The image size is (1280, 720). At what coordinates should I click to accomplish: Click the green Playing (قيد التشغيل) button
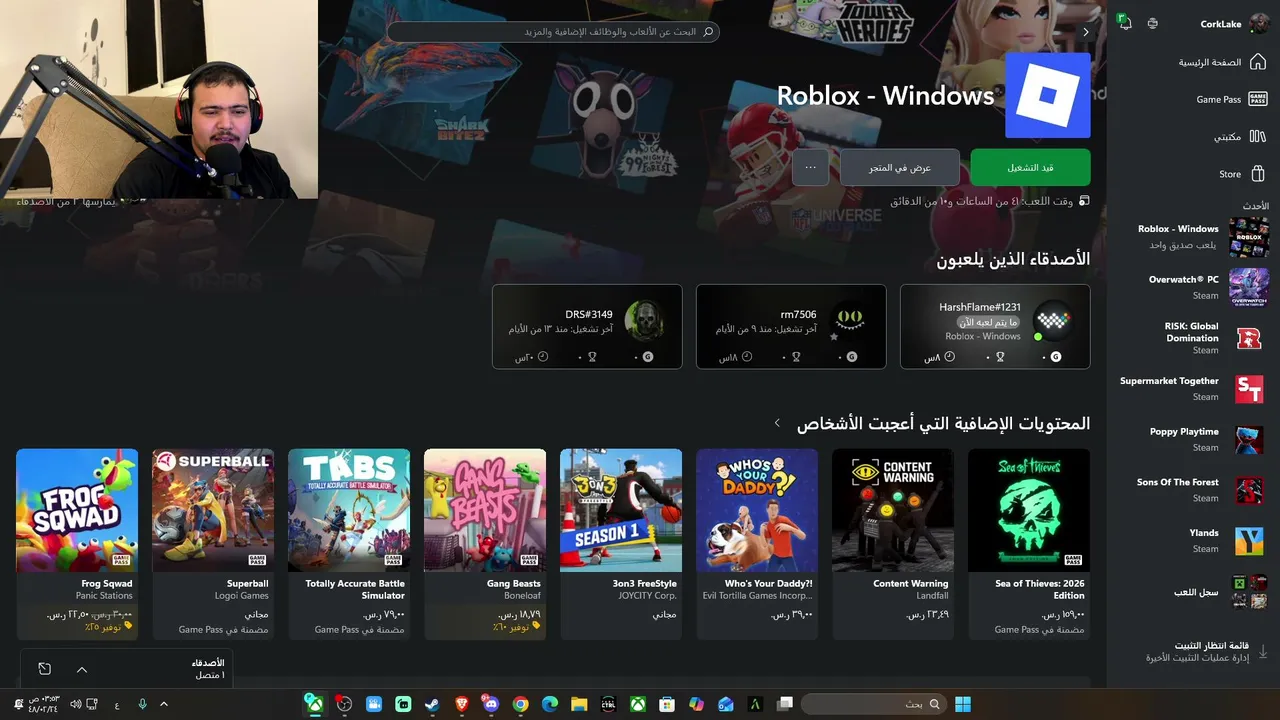point(1030,167)
